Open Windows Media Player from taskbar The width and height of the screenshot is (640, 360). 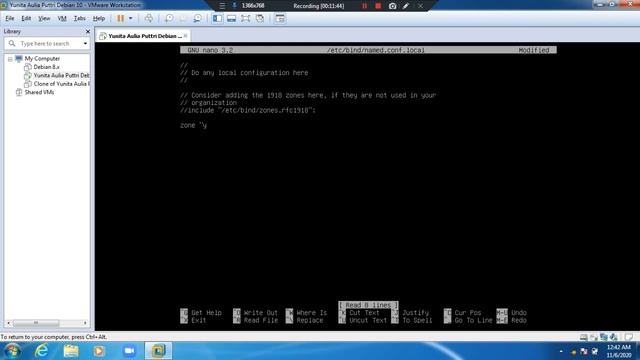pos(99,351)
